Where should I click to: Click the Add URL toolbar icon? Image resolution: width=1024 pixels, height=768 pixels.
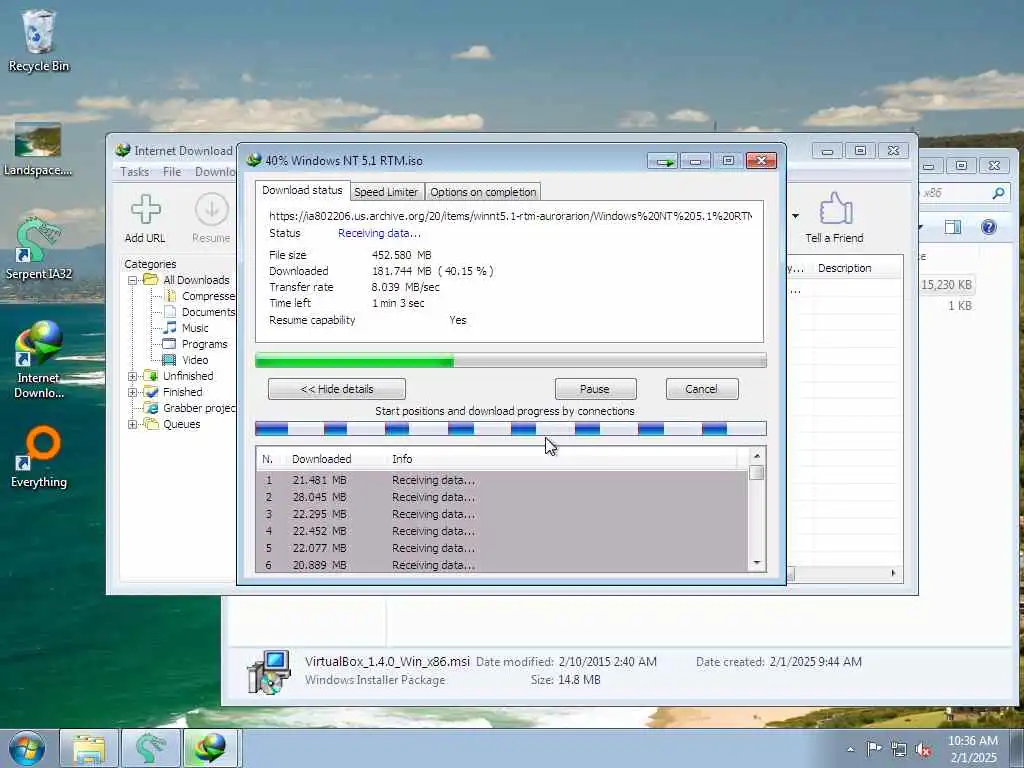[x=145, y=219]
